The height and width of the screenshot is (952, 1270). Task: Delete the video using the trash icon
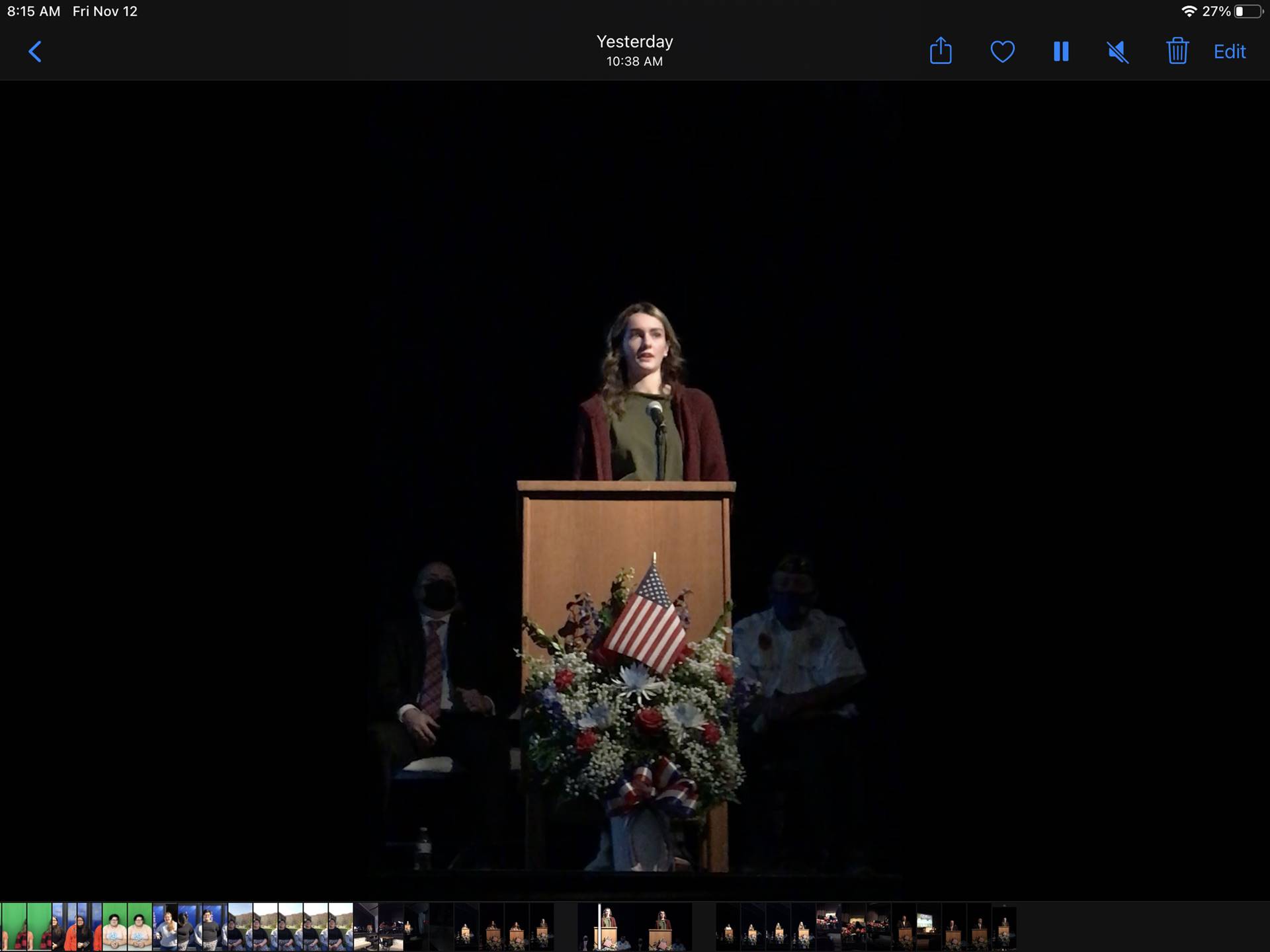coord(1177,51)
